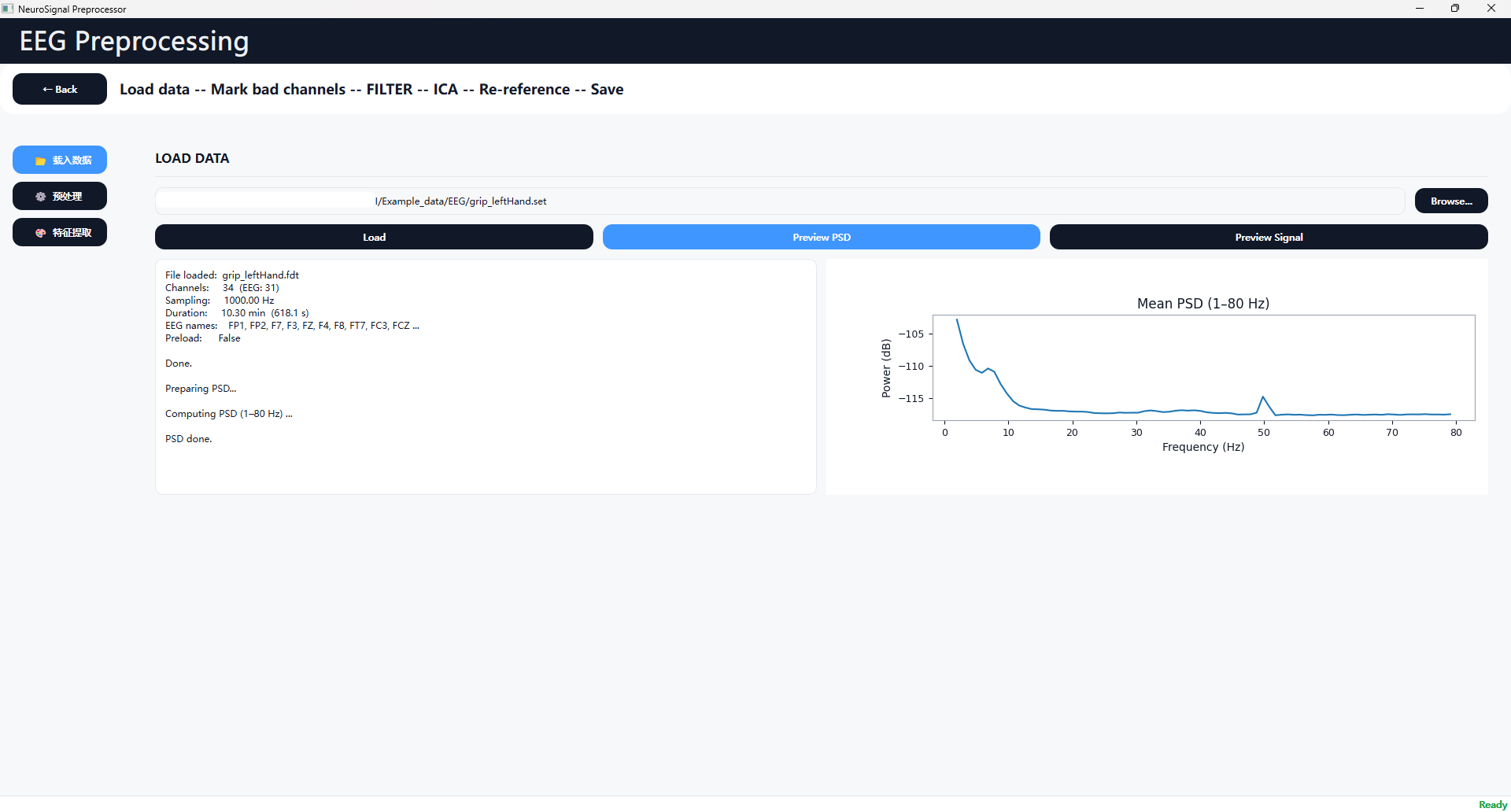Click the 'Frequency (Hz)' axis label
This screenshot has width=1511, height=812.
tap(1203, 447)
